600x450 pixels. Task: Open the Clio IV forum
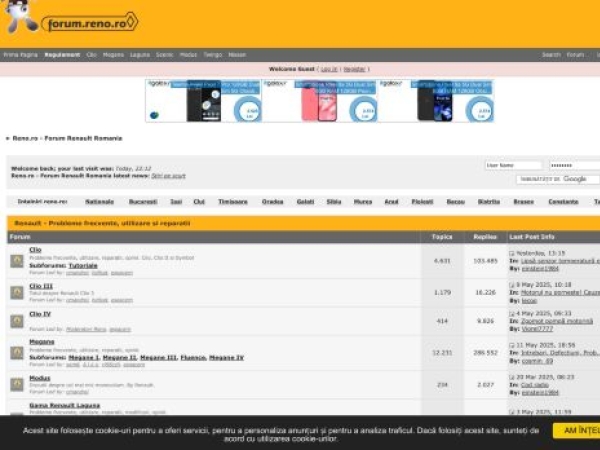tap(40, 314)
